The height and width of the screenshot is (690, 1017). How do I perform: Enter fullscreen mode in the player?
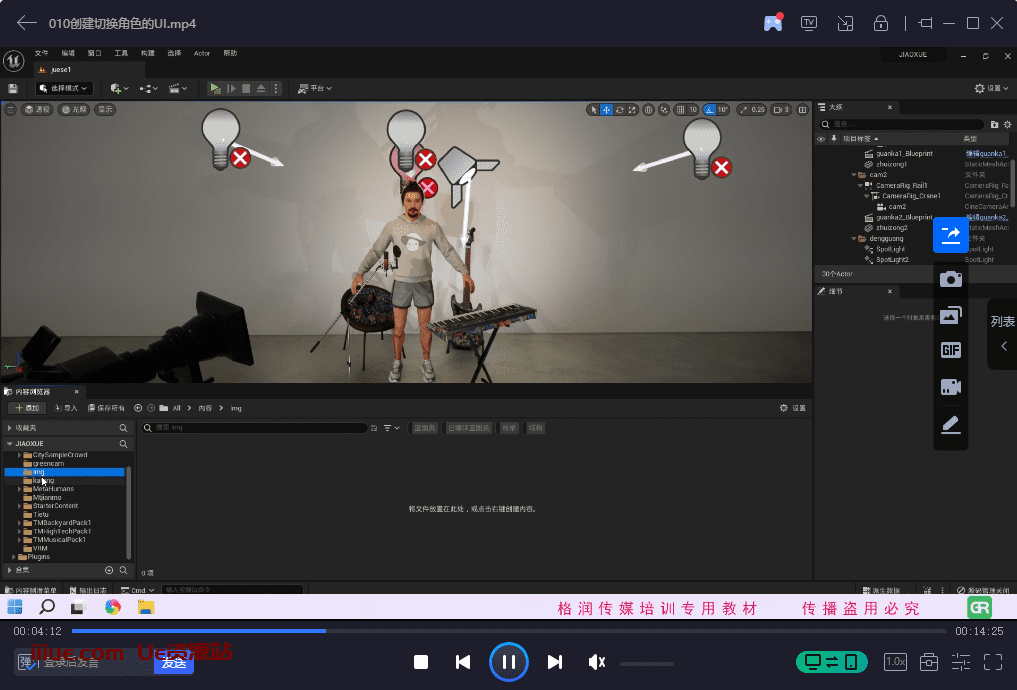(992, 662)
